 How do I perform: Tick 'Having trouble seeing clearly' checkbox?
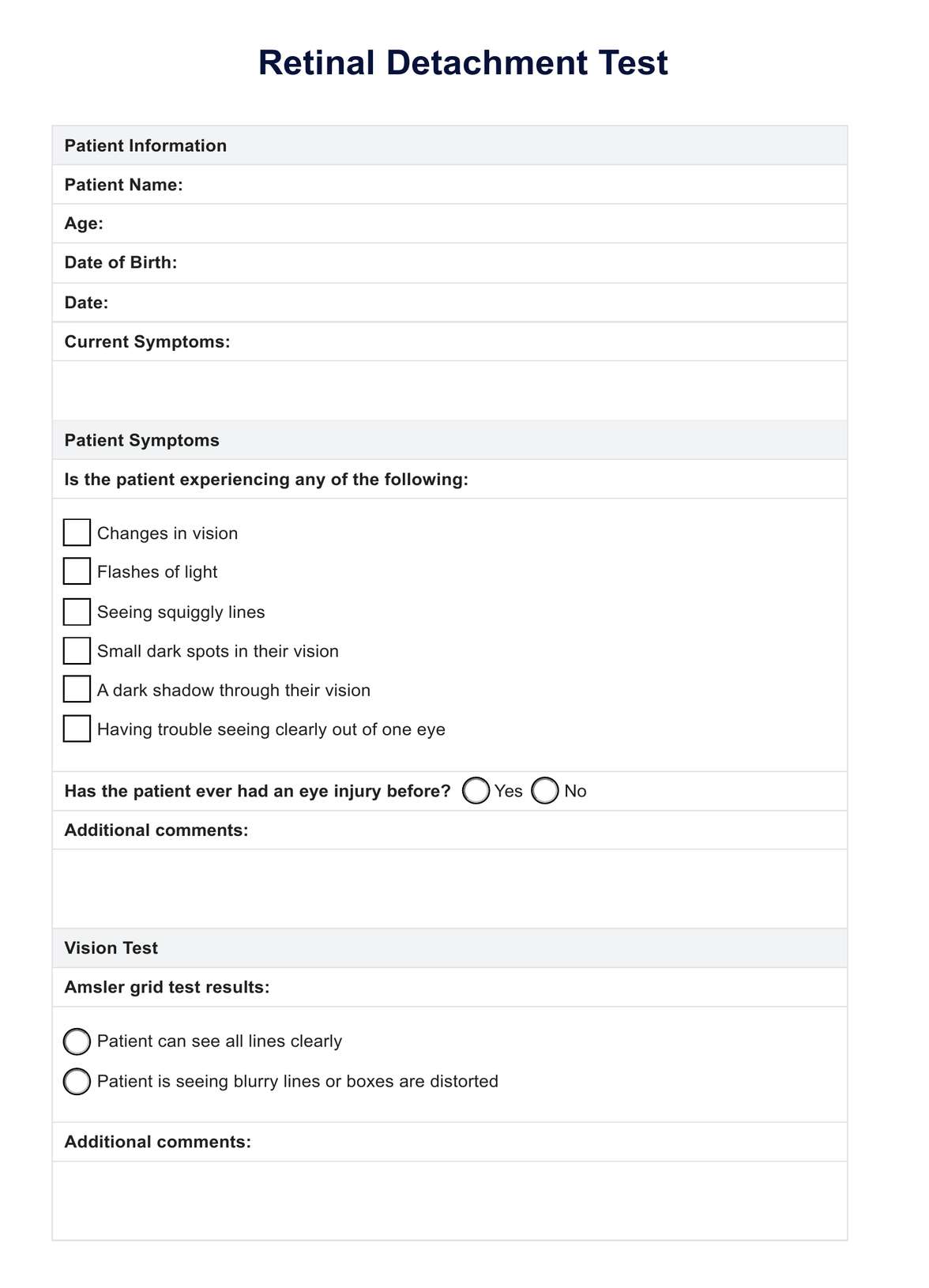(77, 729)
